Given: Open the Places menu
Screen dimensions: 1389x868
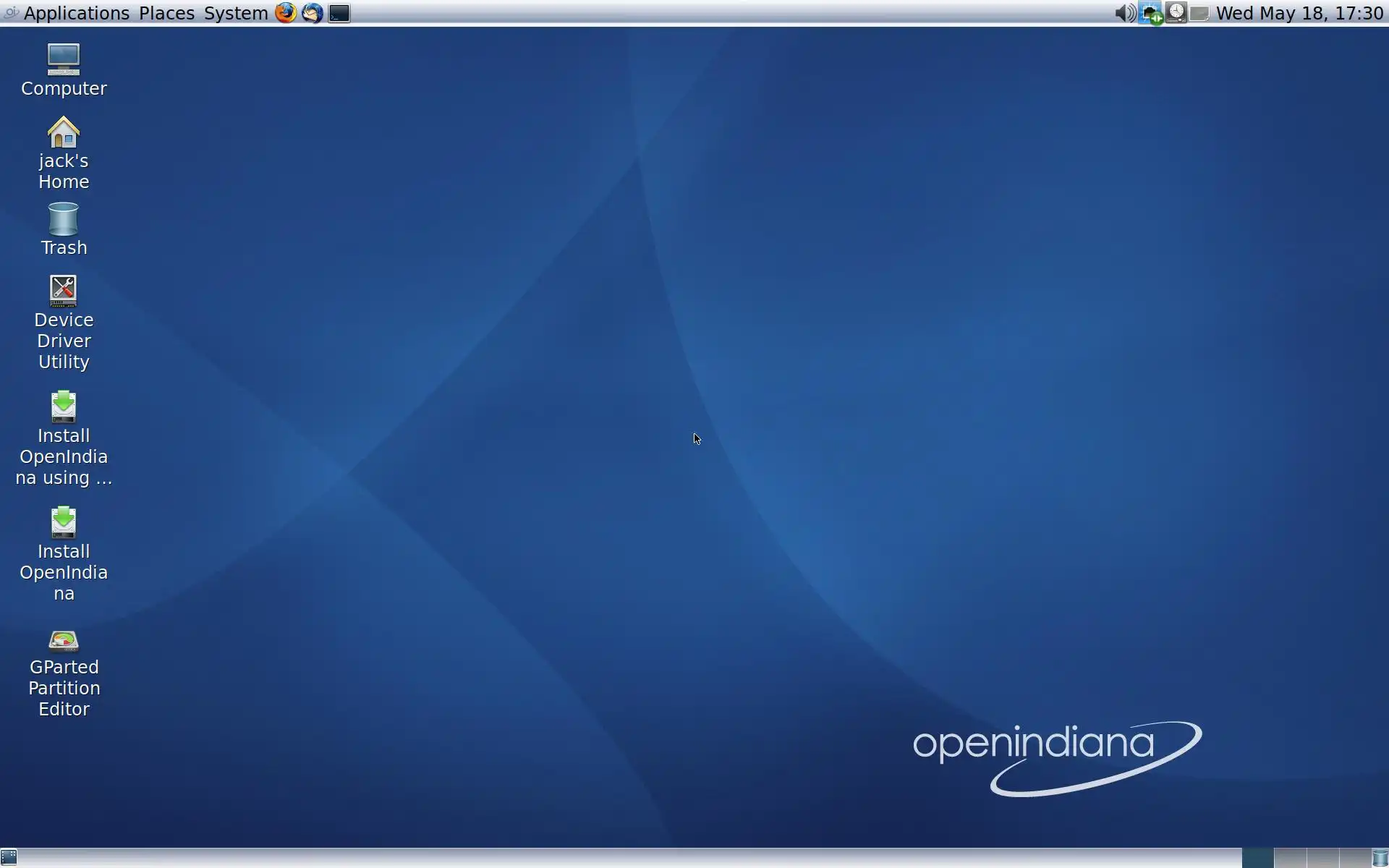Looking at the screenshot, I should (x=166, y=13).
